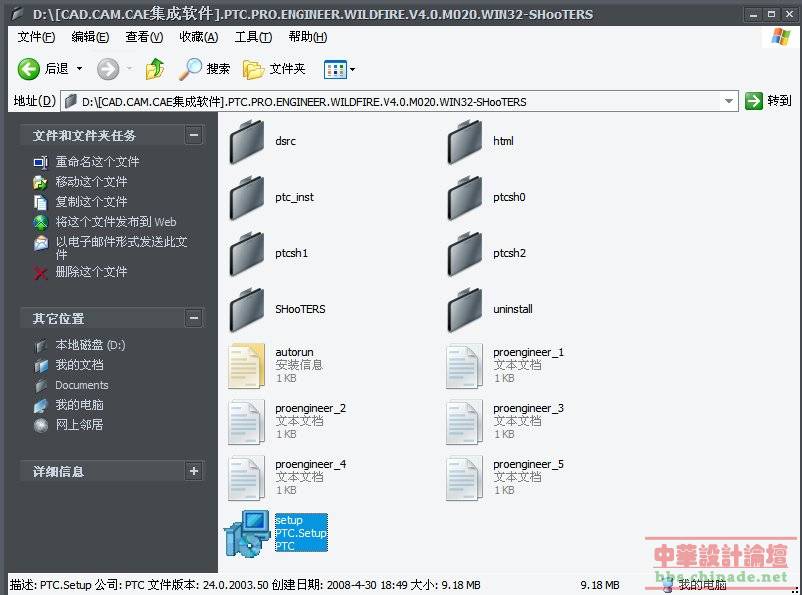Click the address path input field
This screenshot has width=802, height=595.
(x=400, y=101)
